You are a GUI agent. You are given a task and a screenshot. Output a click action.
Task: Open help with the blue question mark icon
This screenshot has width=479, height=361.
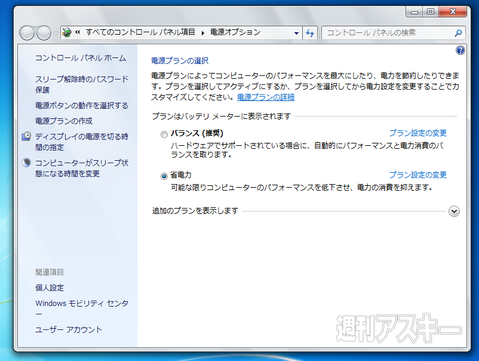pos(460,50)
